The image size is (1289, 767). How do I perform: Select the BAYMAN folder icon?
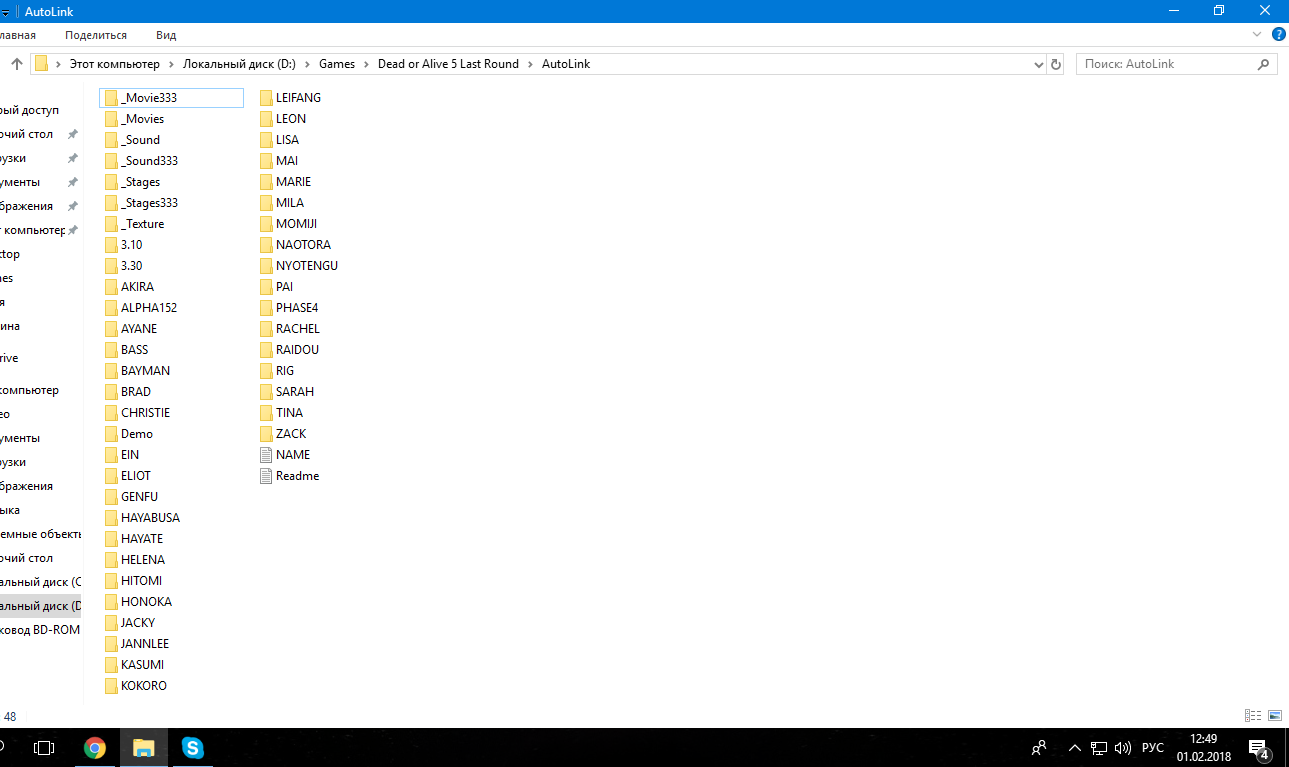111,371
